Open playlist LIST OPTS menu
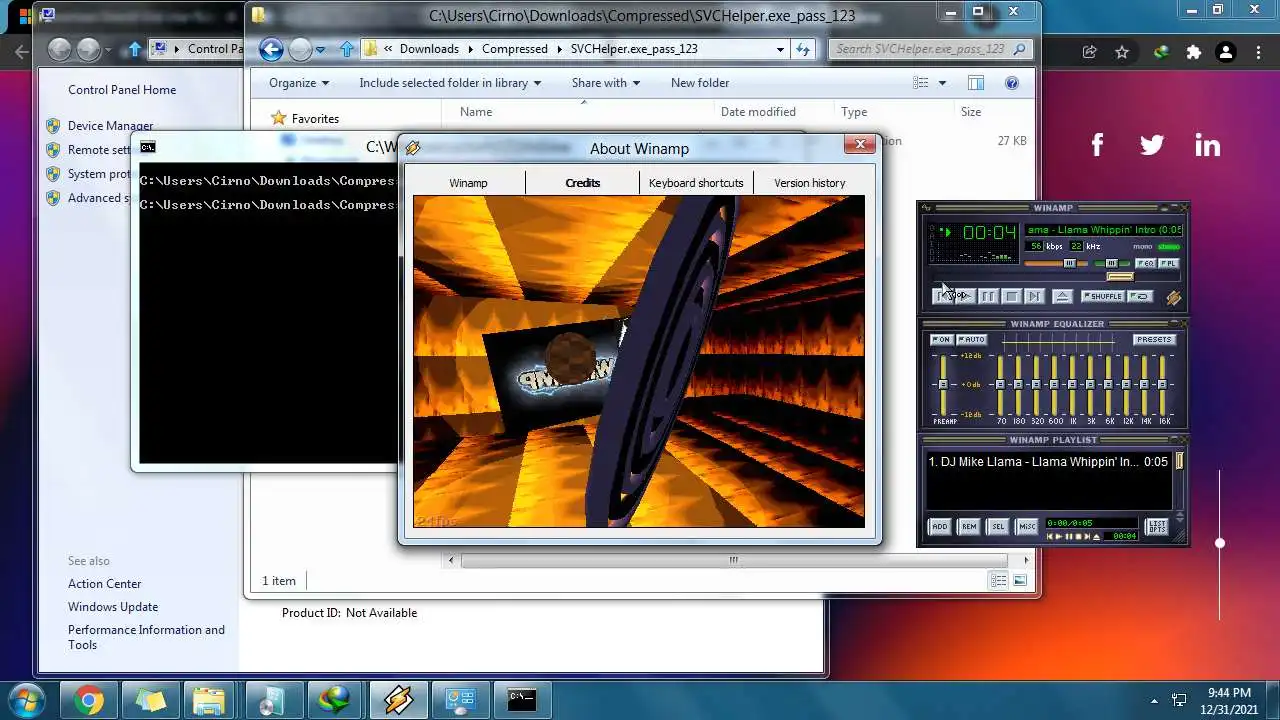The image size is (1280, 720). coord(1156,526)
